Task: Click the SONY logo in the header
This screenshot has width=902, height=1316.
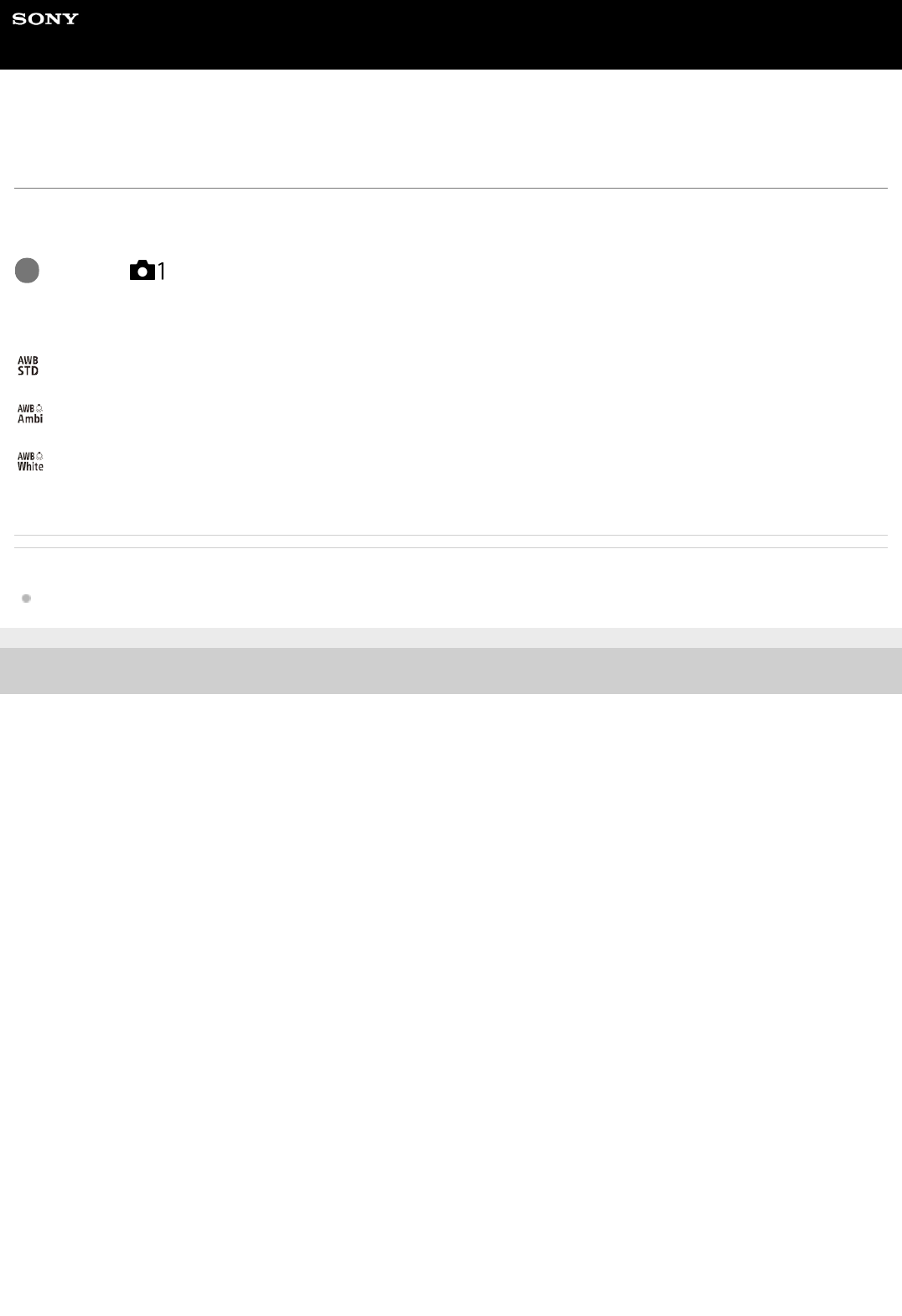Action: (45, 18)
